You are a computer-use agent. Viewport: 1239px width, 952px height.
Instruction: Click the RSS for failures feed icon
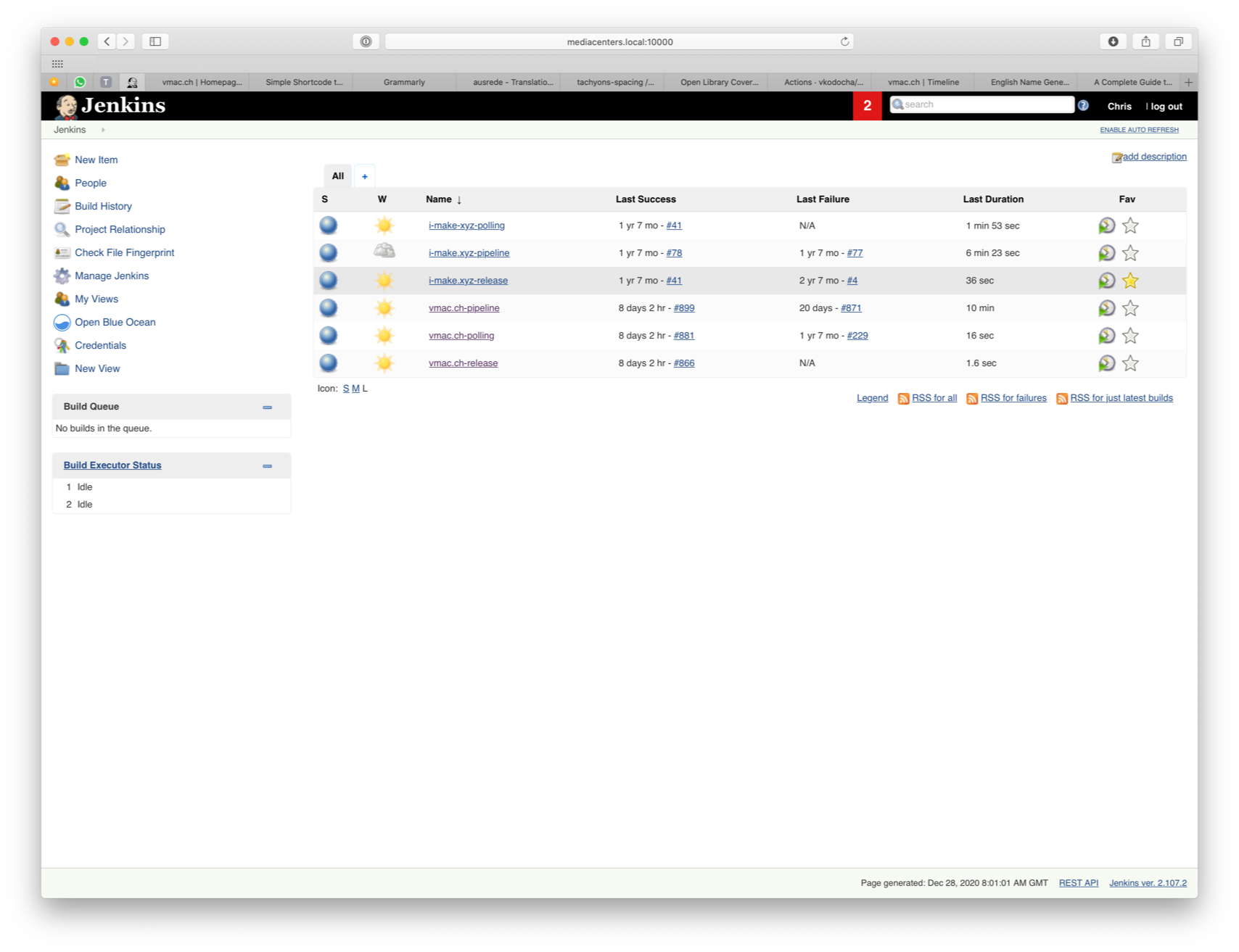tap(973, 398)
